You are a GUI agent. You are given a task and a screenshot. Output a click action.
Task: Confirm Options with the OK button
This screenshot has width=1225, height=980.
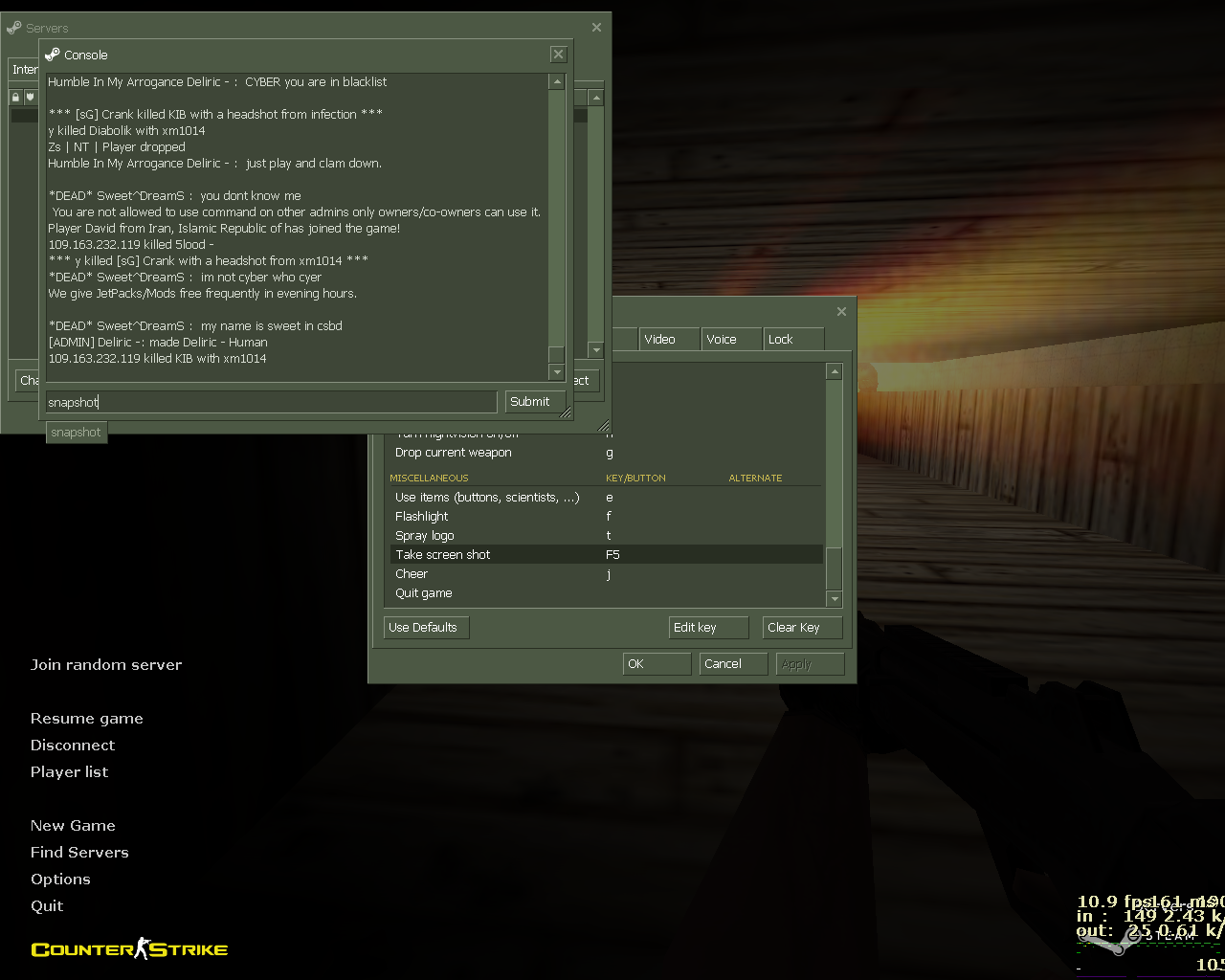click(657, 664)
